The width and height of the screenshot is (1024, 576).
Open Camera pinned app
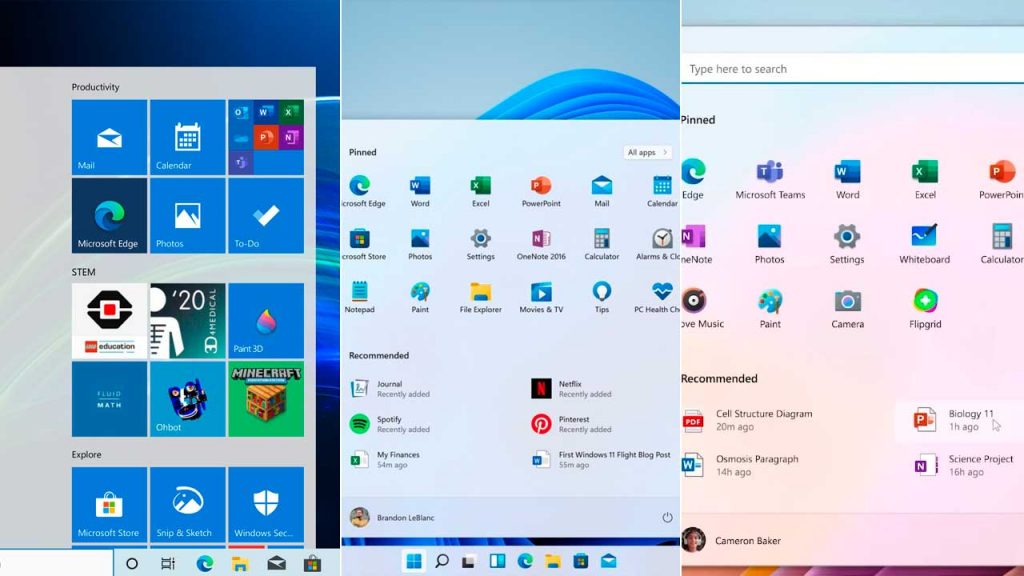(848, 308)
